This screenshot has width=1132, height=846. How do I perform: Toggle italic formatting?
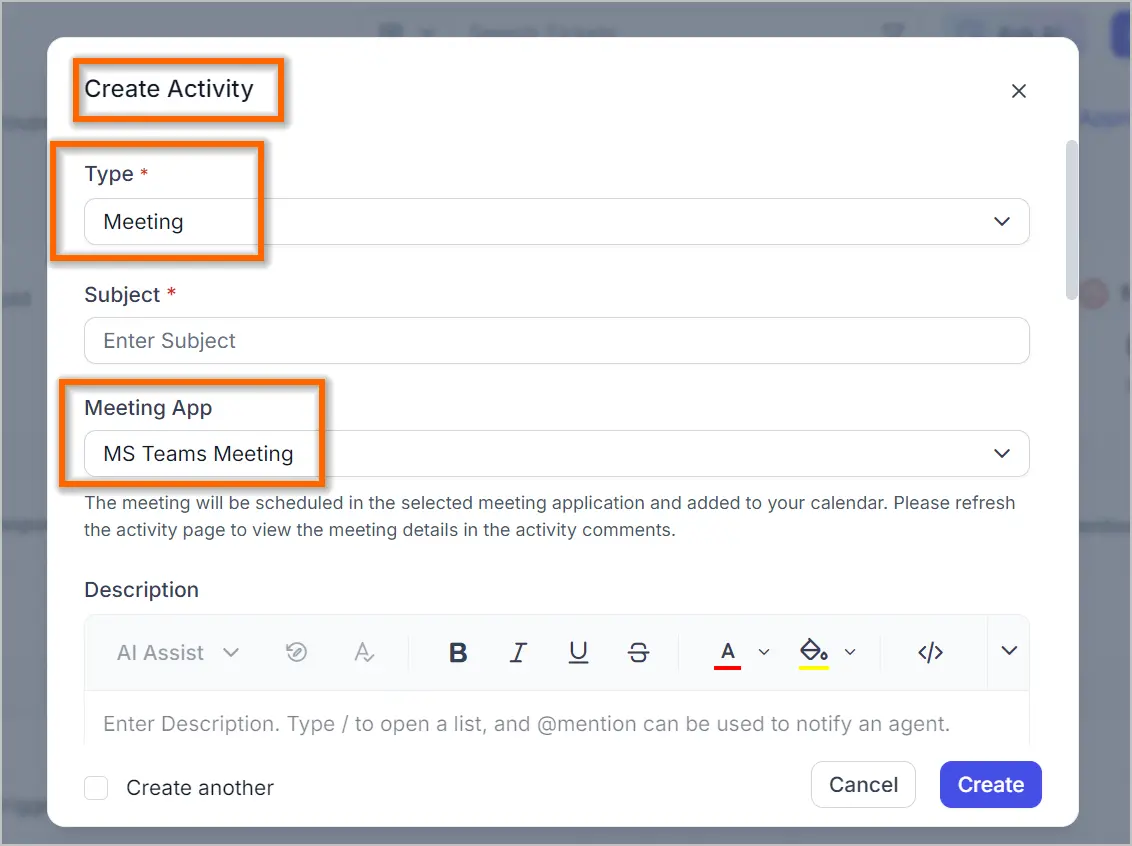tap(518, 653)
